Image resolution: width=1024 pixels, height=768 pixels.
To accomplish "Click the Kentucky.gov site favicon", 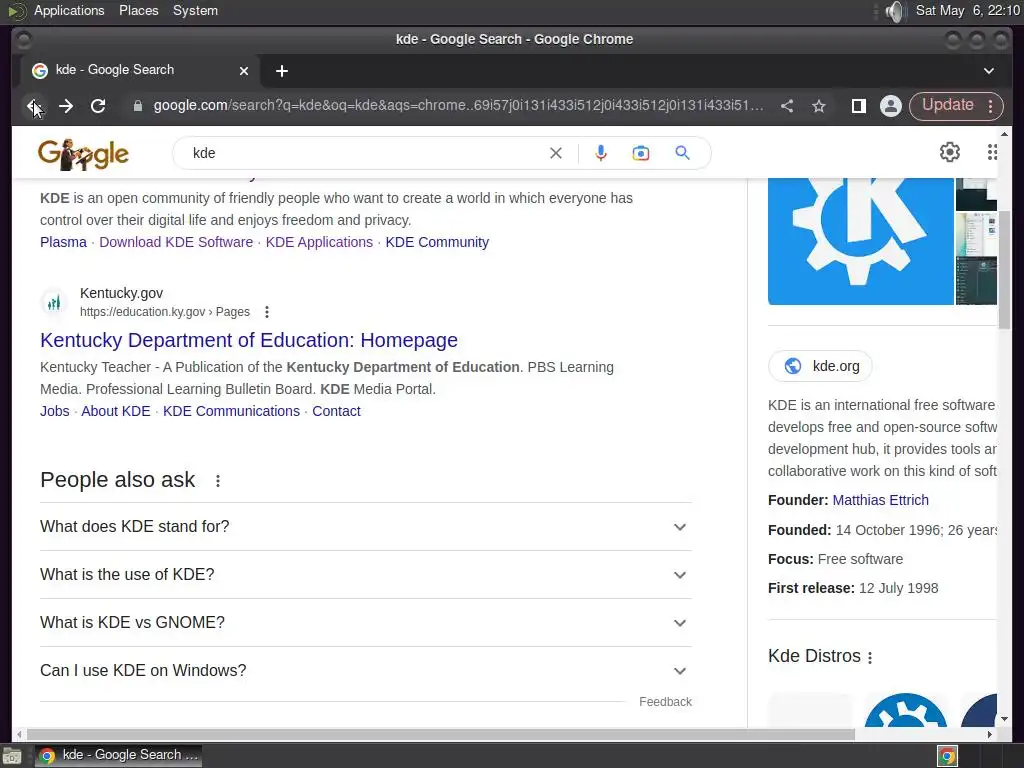I will (54, 302).
